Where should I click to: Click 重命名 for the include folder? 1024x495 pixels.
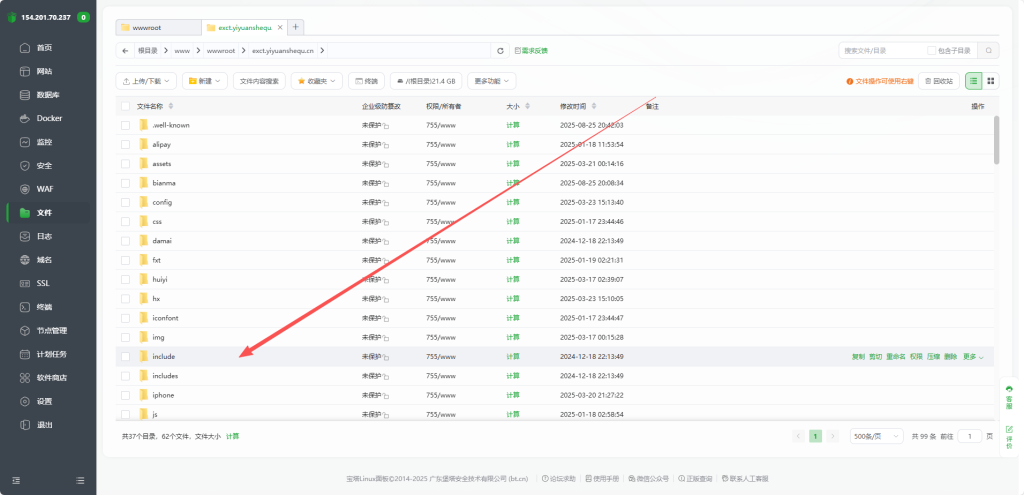(895, 356)
